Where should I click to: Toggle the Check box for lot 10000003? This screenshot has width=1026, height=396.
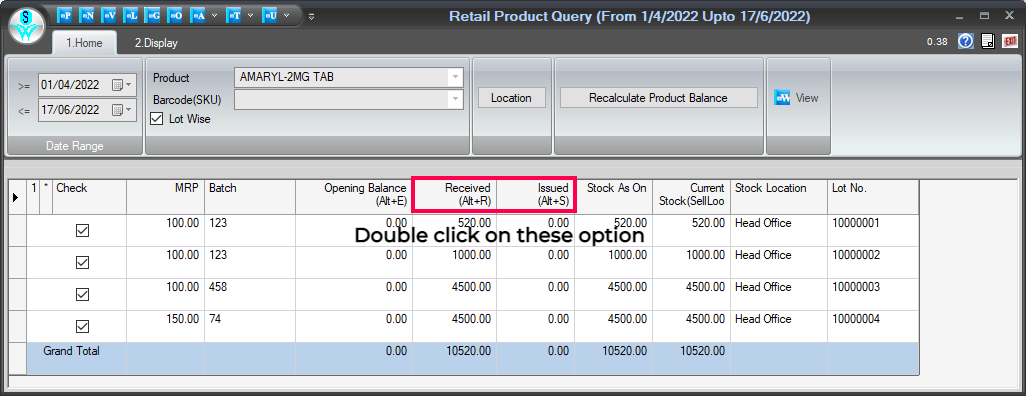click(82, 295)
